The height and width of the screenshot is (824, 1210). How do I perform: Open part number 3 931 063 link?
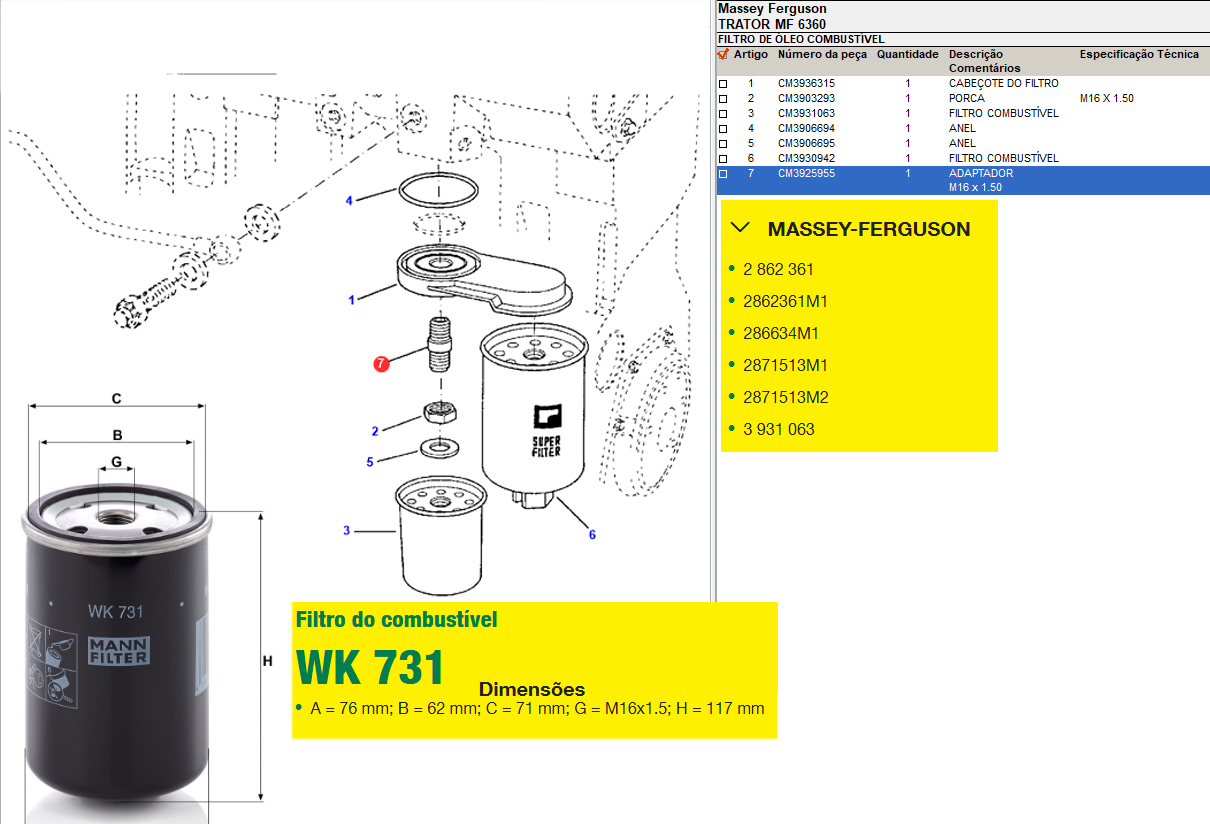(778, 429)
